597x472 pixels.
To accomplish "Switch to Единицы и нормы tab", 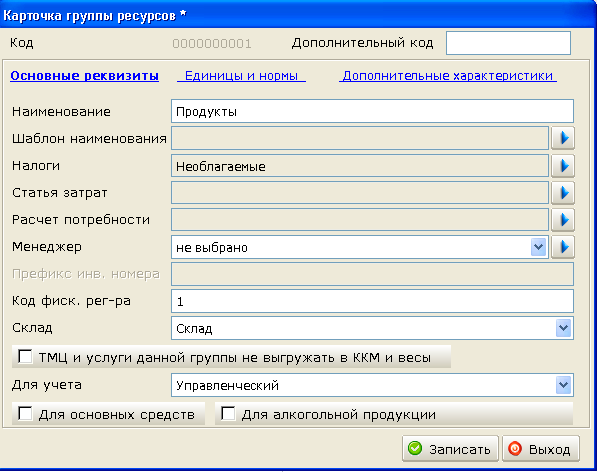I will [x=241, y=76].
